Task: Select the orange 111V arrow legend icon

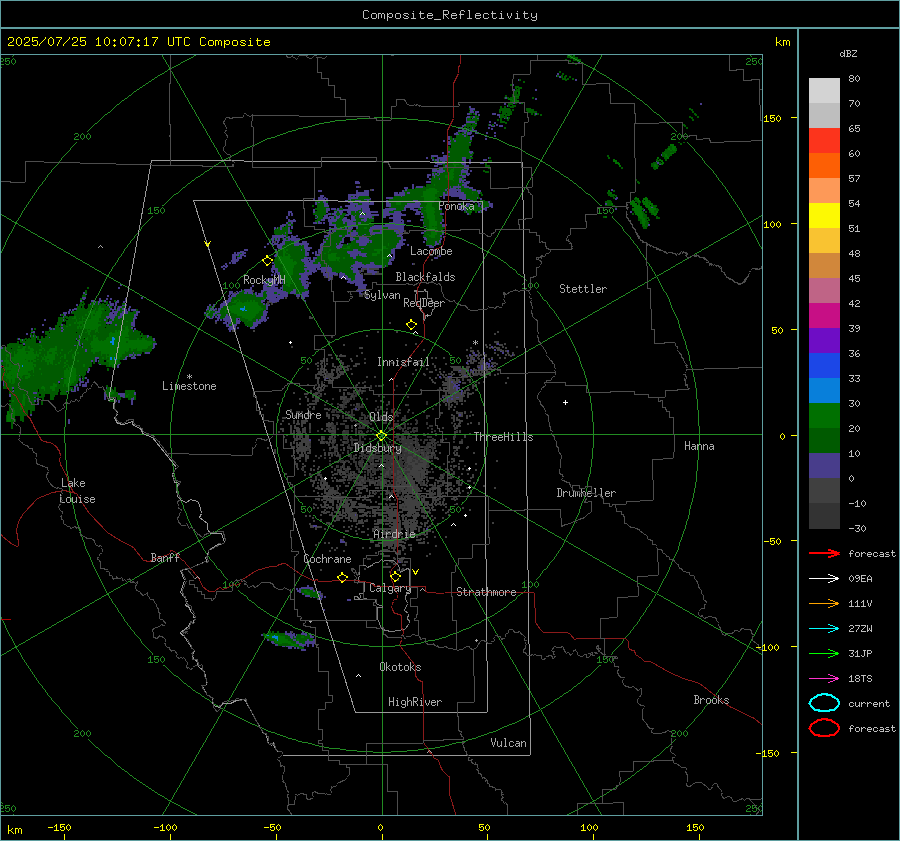Action: (x=824, y=603)
